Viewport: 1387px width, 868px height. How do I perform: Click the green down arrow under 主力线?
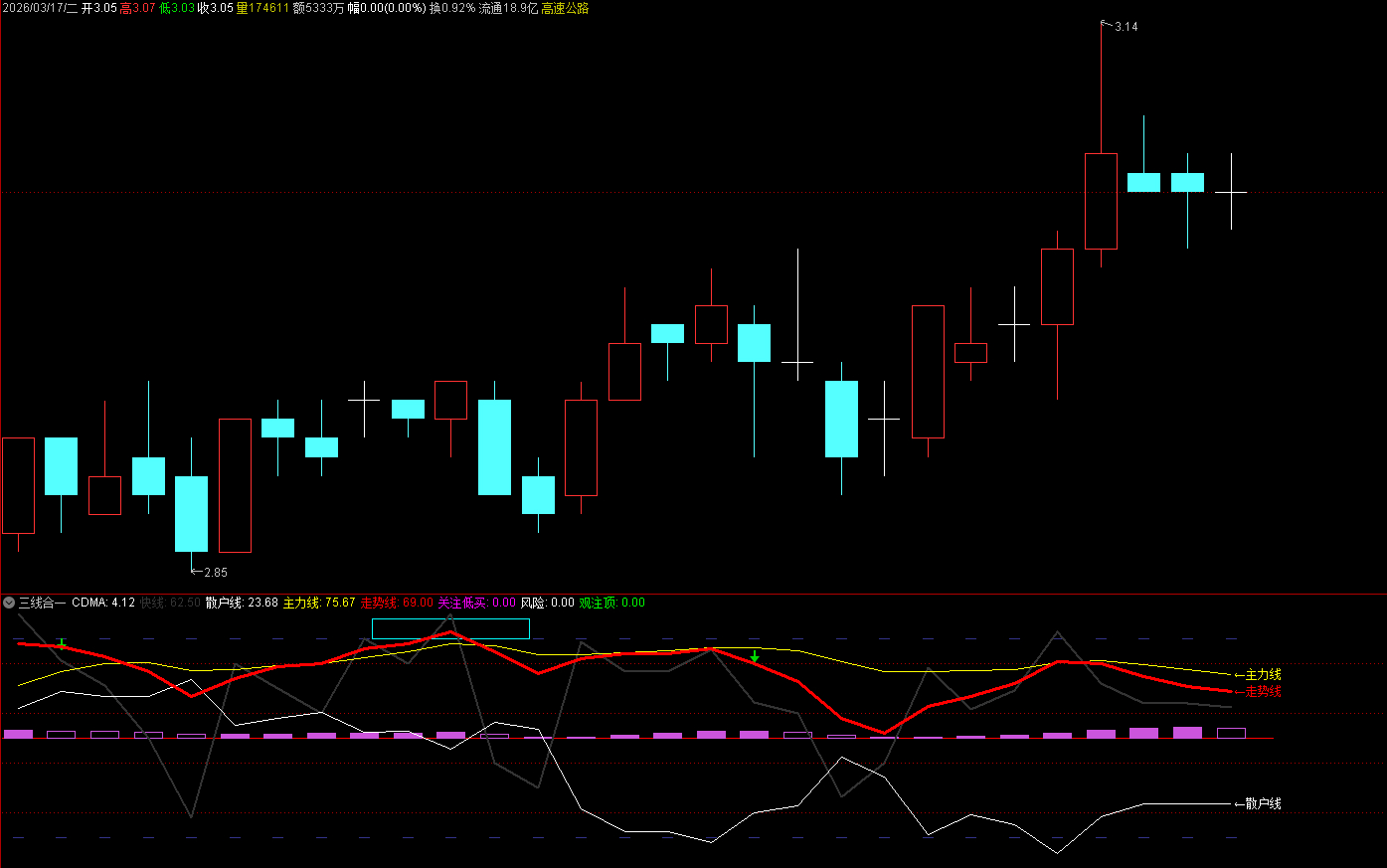755,656
